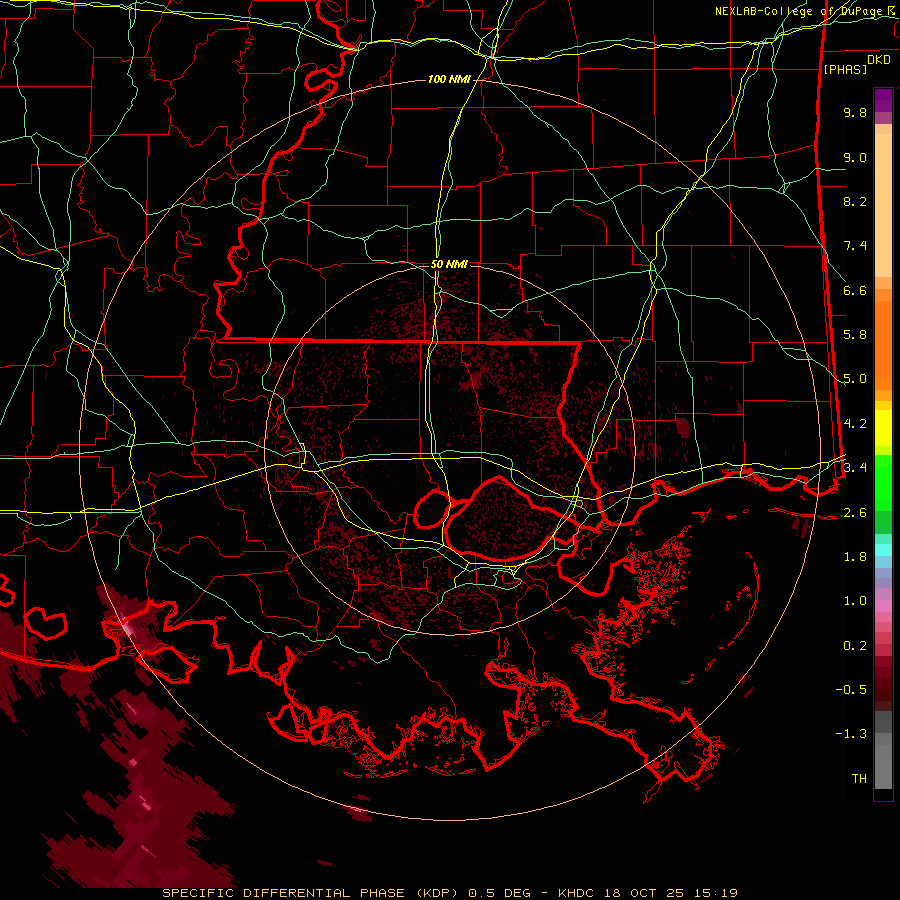
Task: Click the 2.6 value on the scale
Action: [x=855, y=513]
